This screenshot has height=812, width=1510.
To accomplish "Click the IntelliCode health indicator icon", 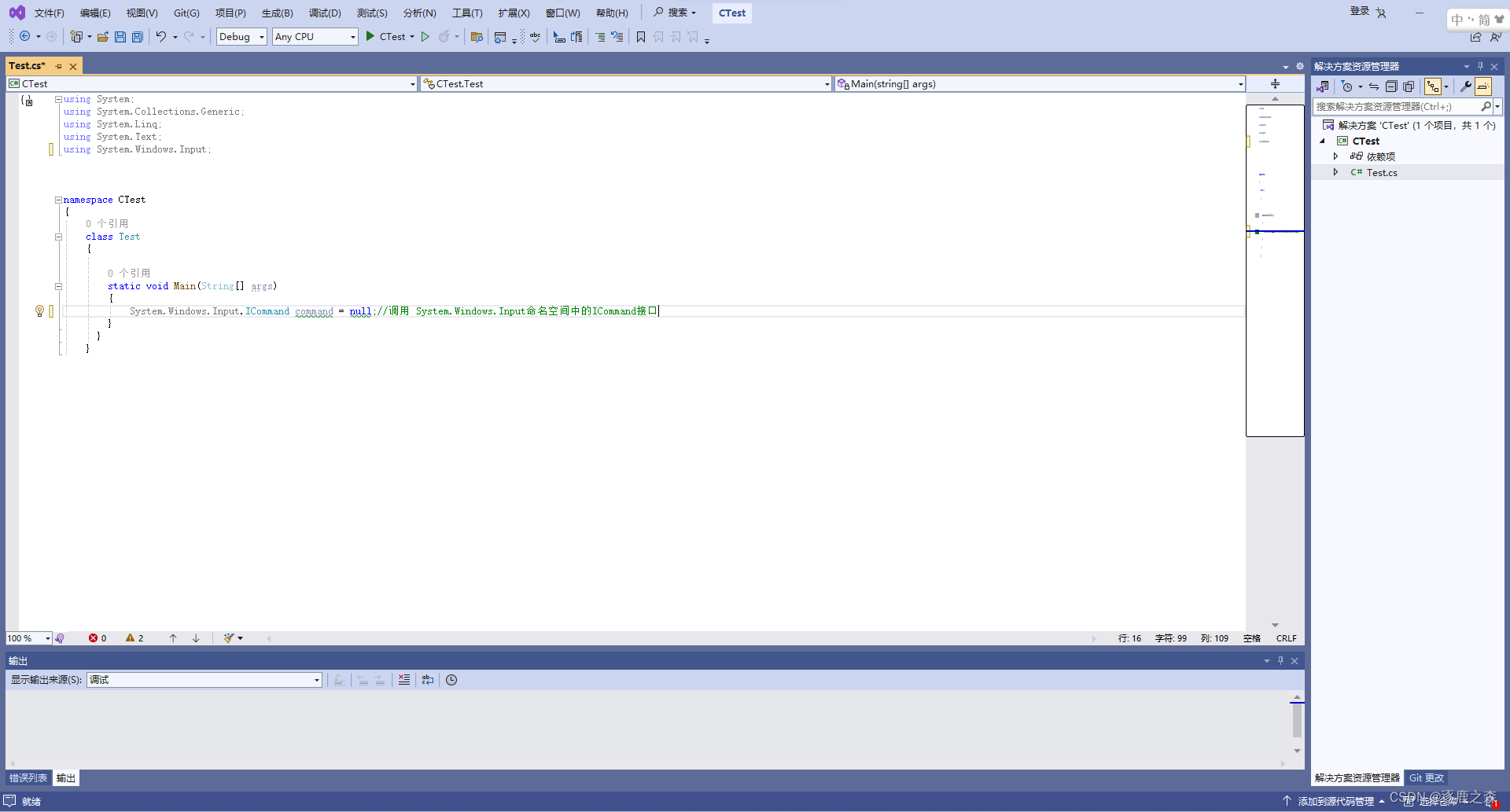I will pos(60,638).
